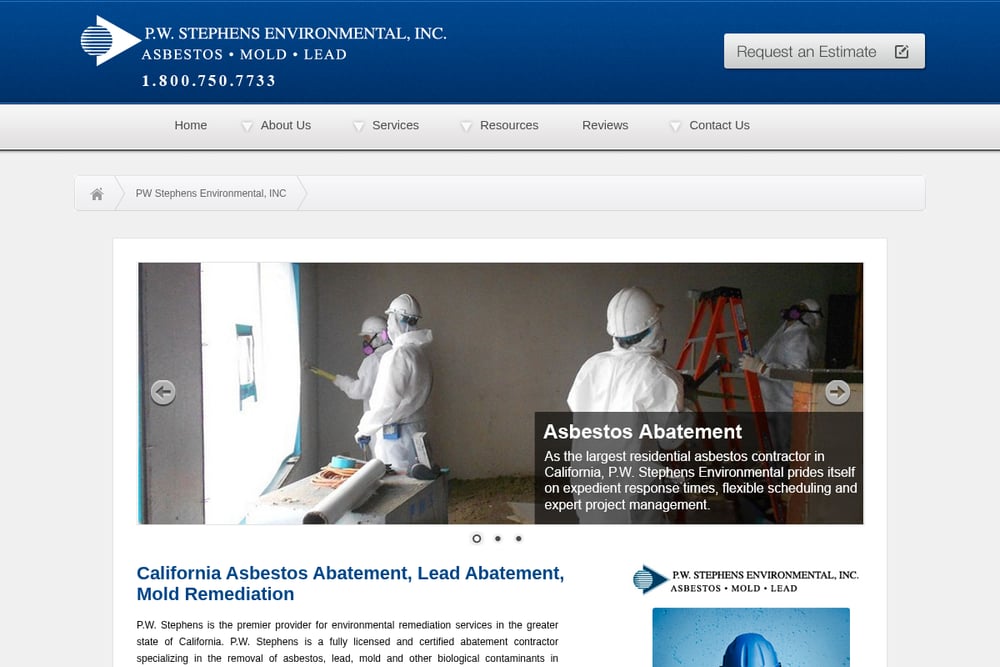Click the Request an Estimate button
Viewport: 1000px width, 667px height.
click(x=824, y=51)
